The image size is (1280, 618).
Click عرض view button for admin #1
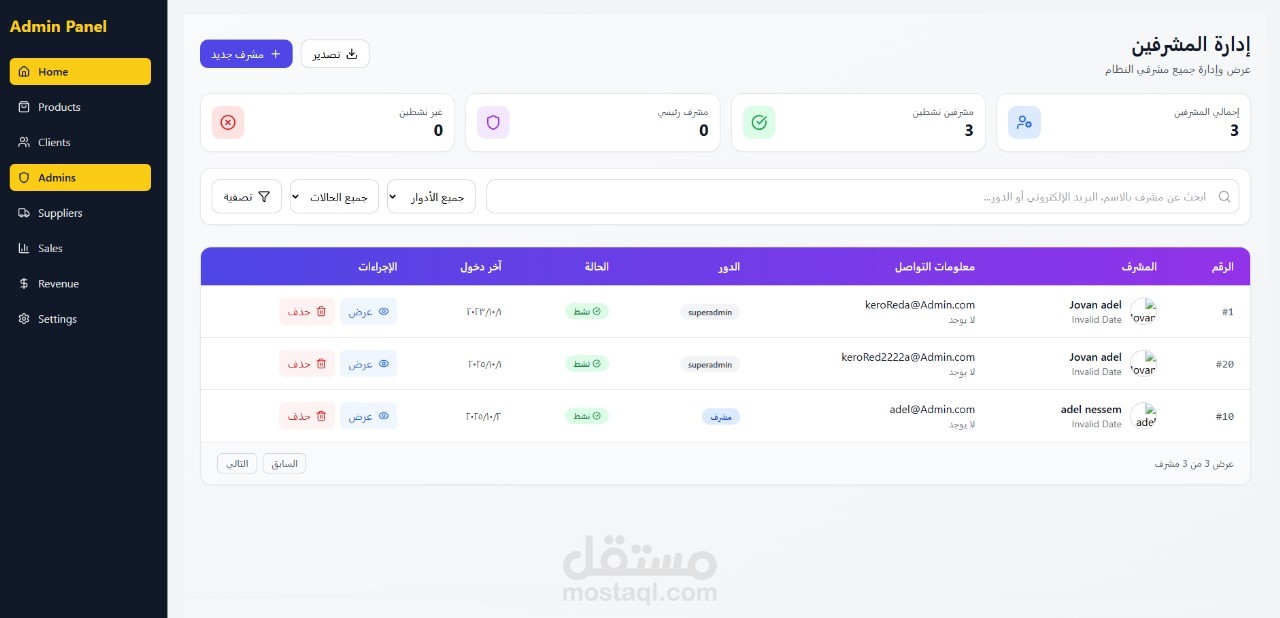point(368,311)
